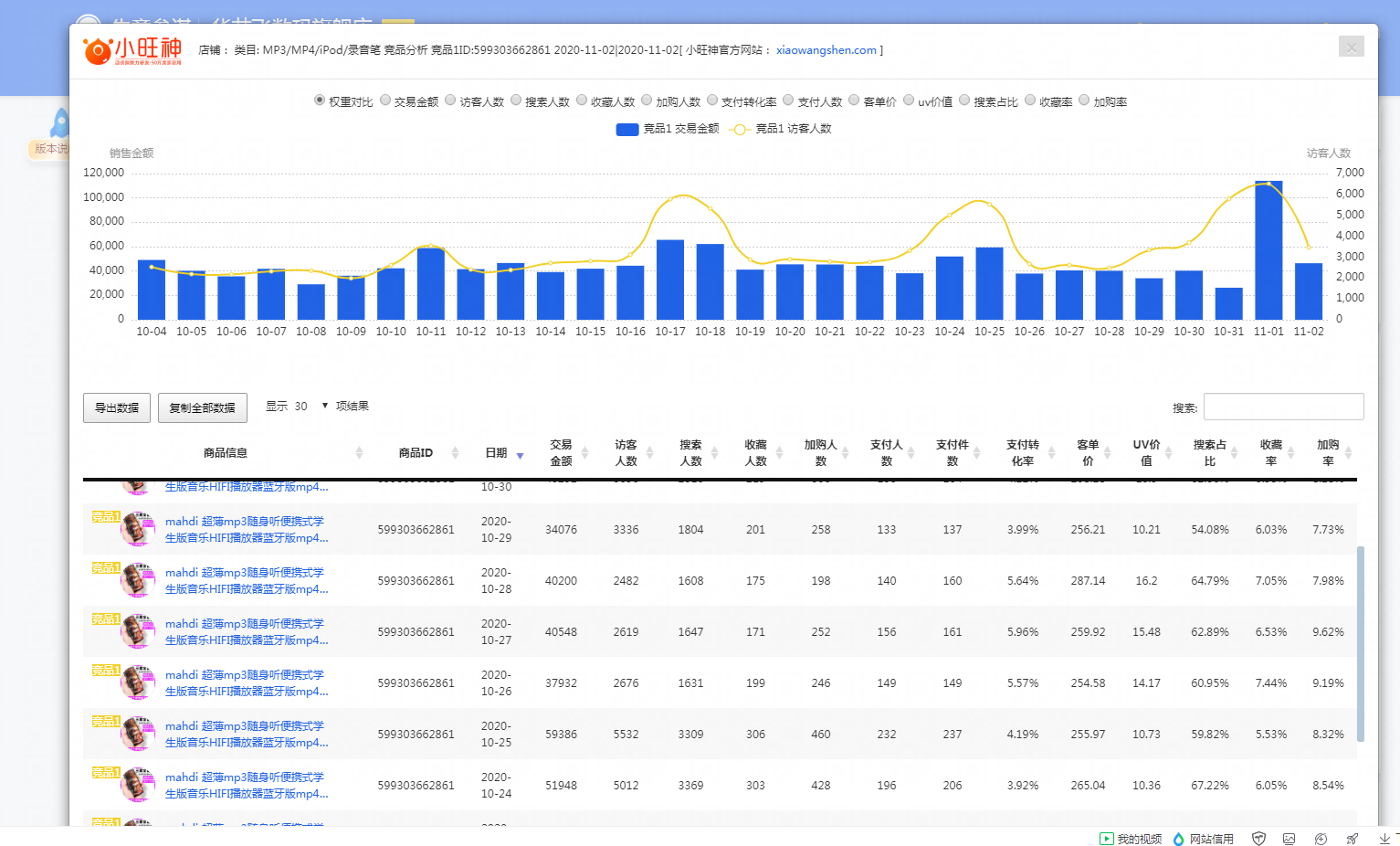
Task: Click the 搜索 input field
Action: point(1283,407)
